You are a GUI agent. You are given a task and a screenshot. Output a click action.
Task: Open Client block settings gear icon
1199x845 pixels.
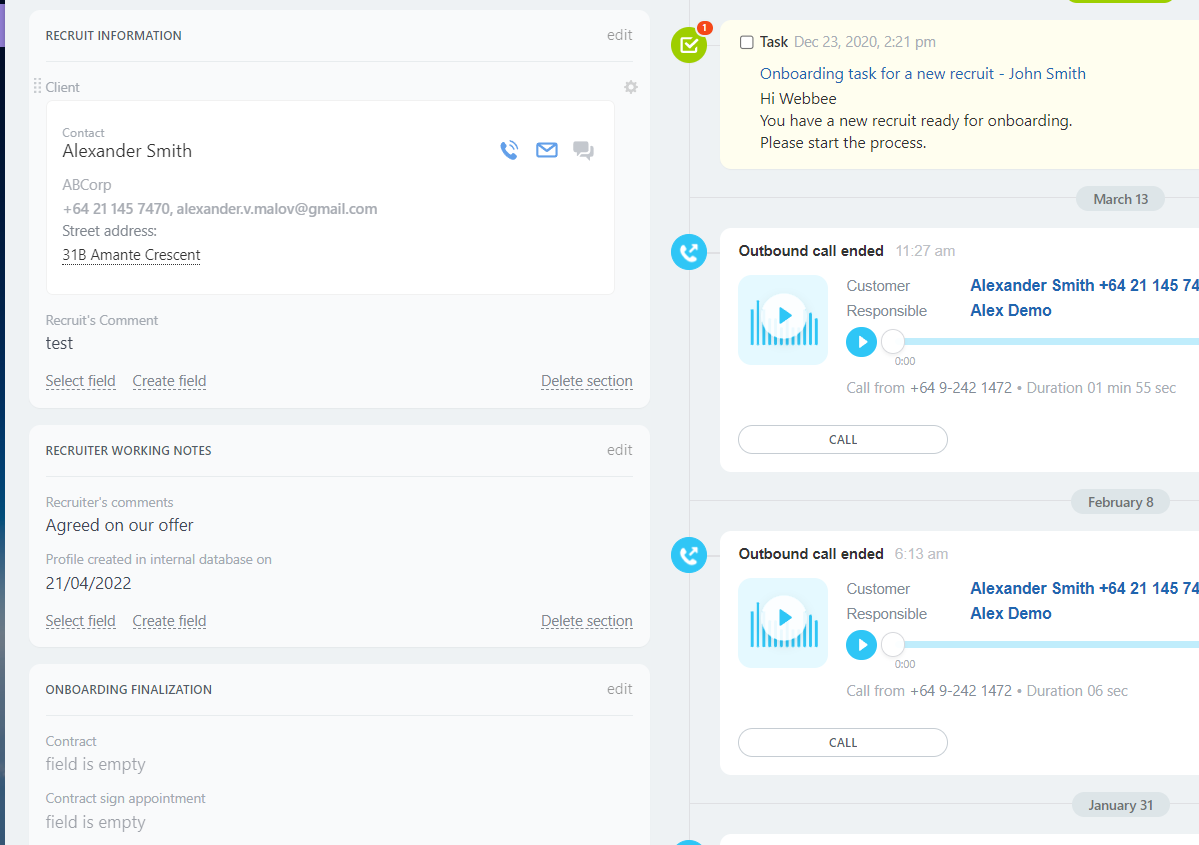click(631, 87)
